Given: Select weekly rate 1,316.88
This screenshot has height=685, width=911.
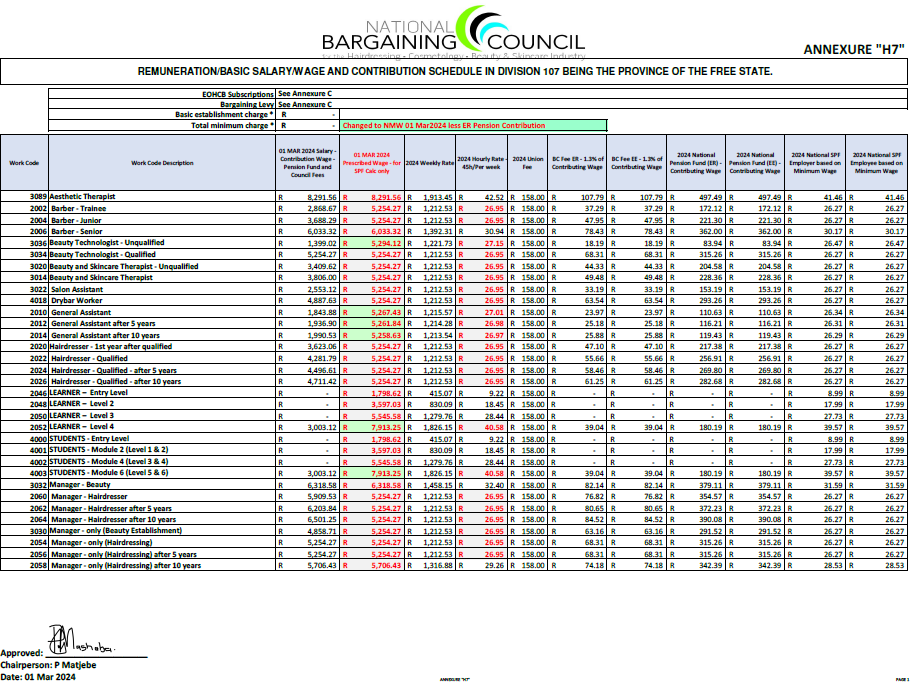Looking at the screenshot, I should (x=437, y=565).
